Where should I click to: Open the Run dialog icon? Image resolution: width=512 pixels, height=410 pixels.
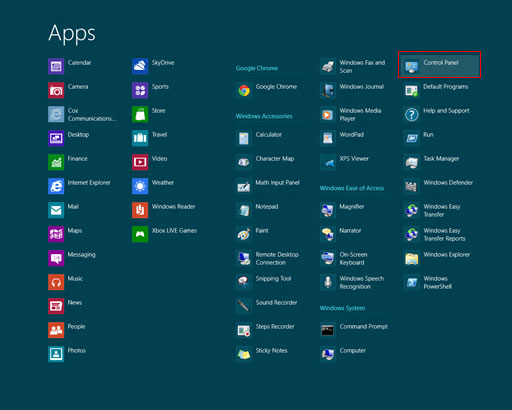tap(412, 138)
